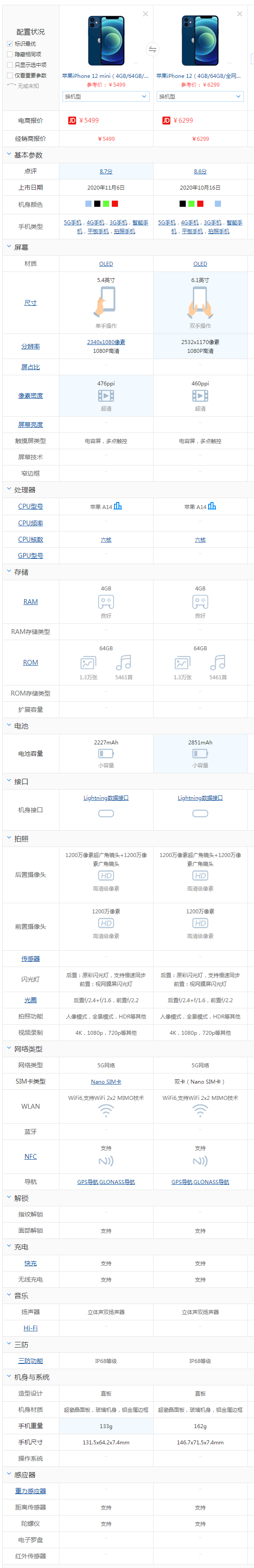Click WiFi signal icon in iPhone 12 mini's WLAN cell
Viewport: 254px width, 1568px height.
click(106, 1111)
